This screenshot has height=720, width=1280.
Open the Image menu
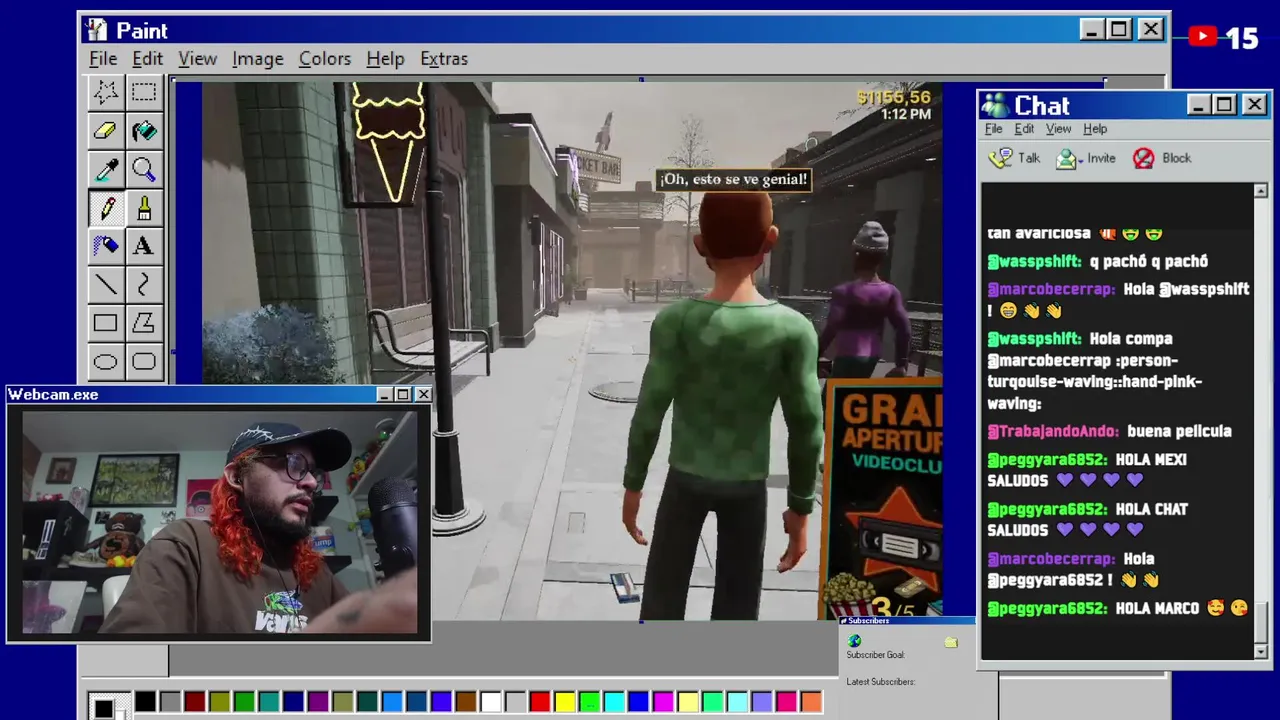pyautogui.click(x=258, y=59)
